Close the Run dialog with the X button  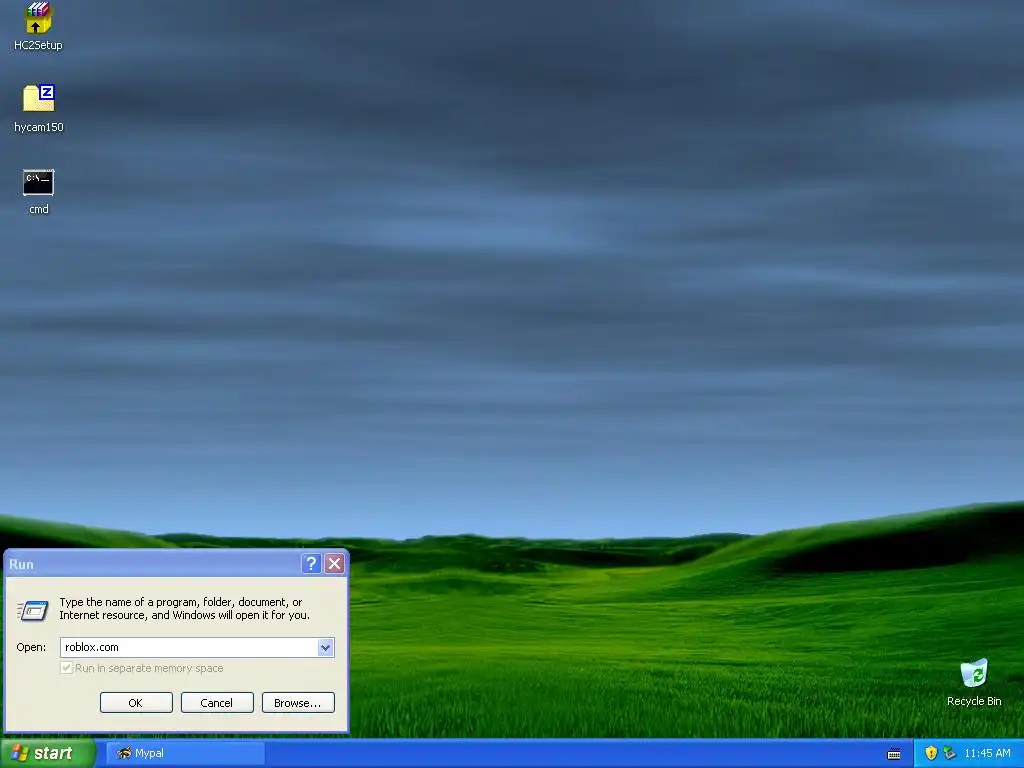[x=334, y=564]
